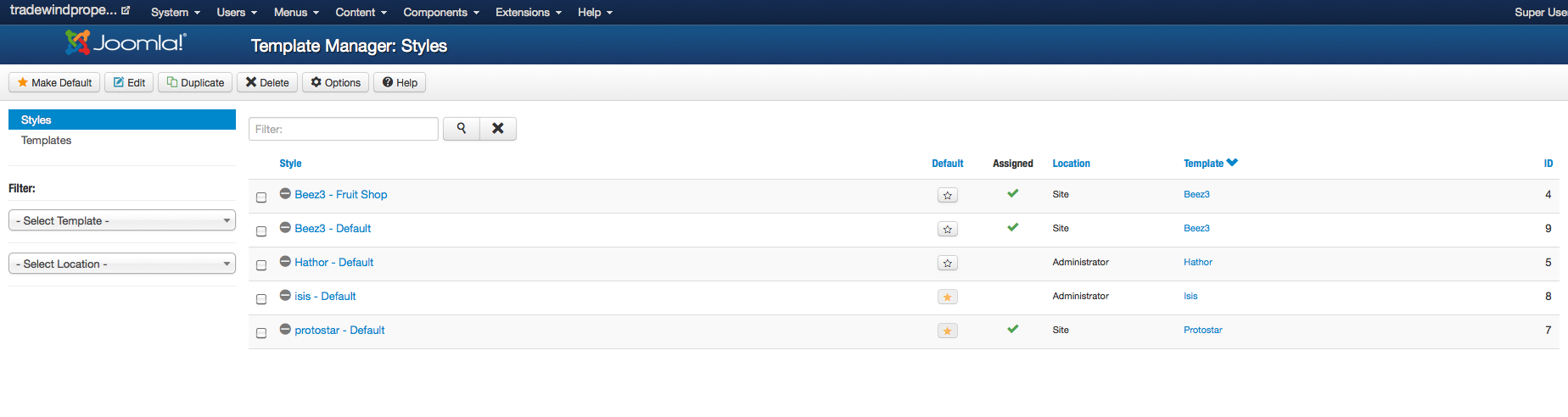Click the Help toolbar button
1568x417 pixels.
400,82
